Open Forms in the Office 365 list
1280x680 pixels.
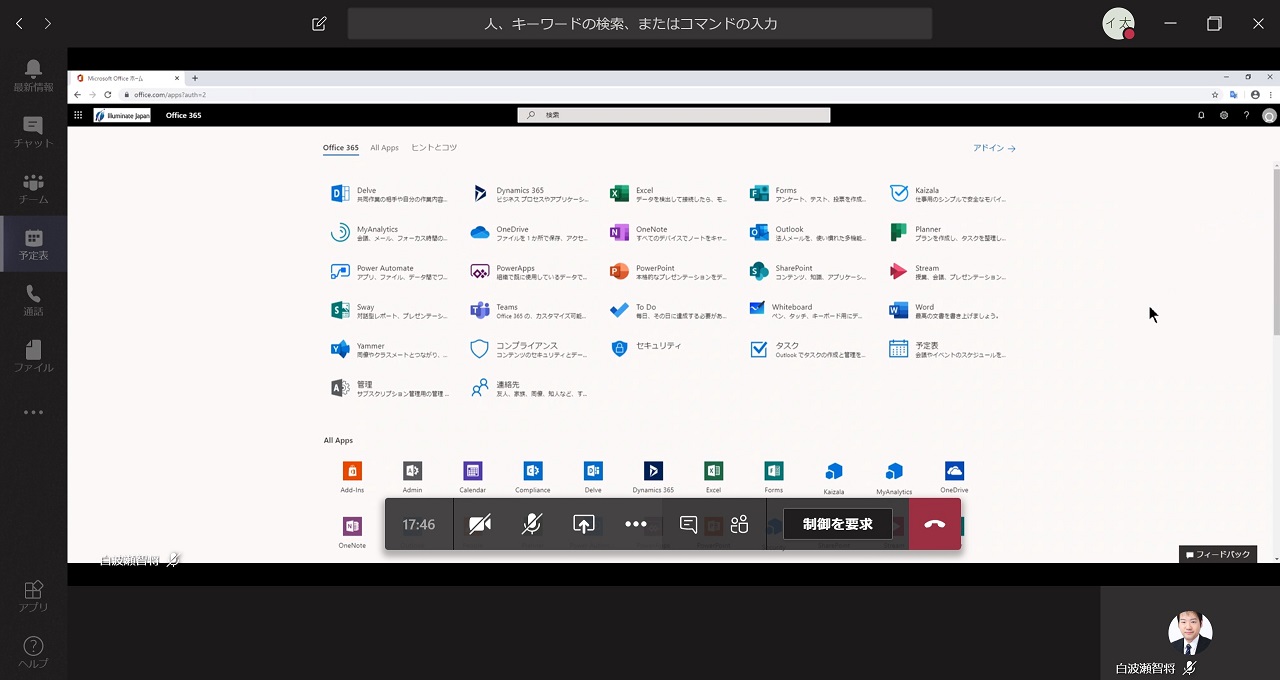click(808, 194)
